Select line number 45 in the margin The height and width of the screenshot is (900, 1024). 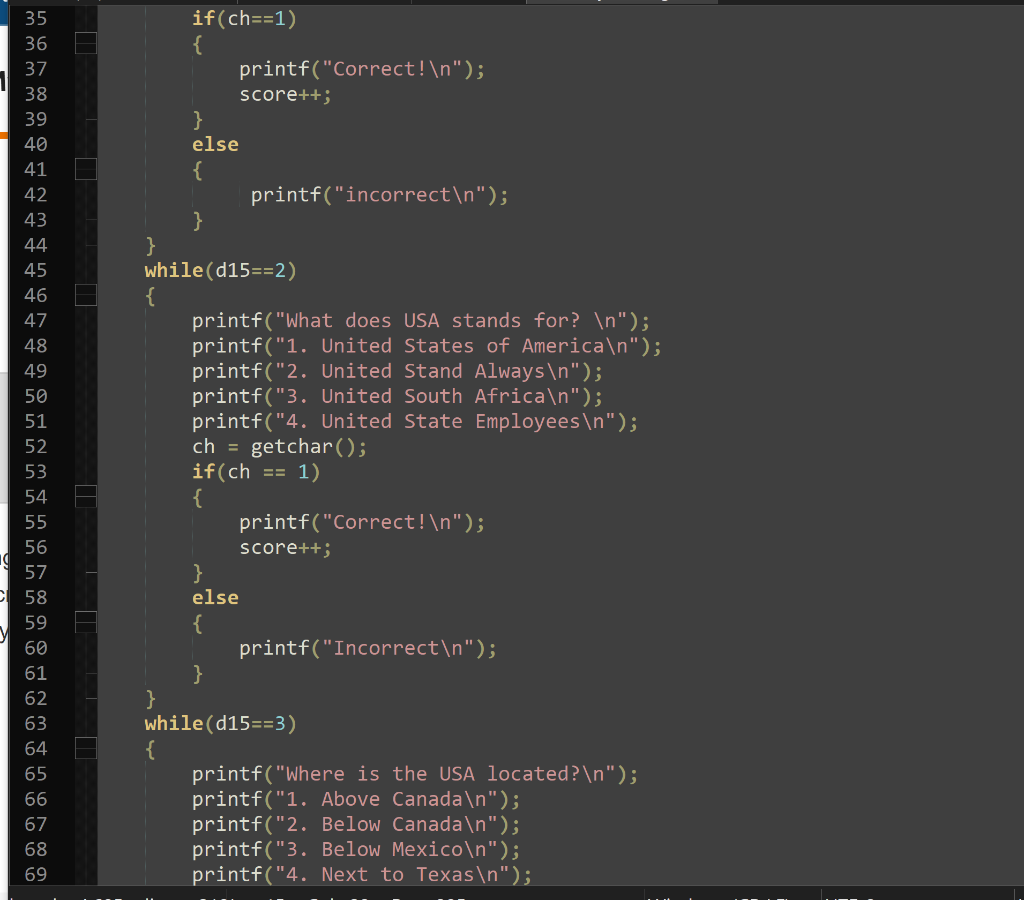click(x=36, y=270)
